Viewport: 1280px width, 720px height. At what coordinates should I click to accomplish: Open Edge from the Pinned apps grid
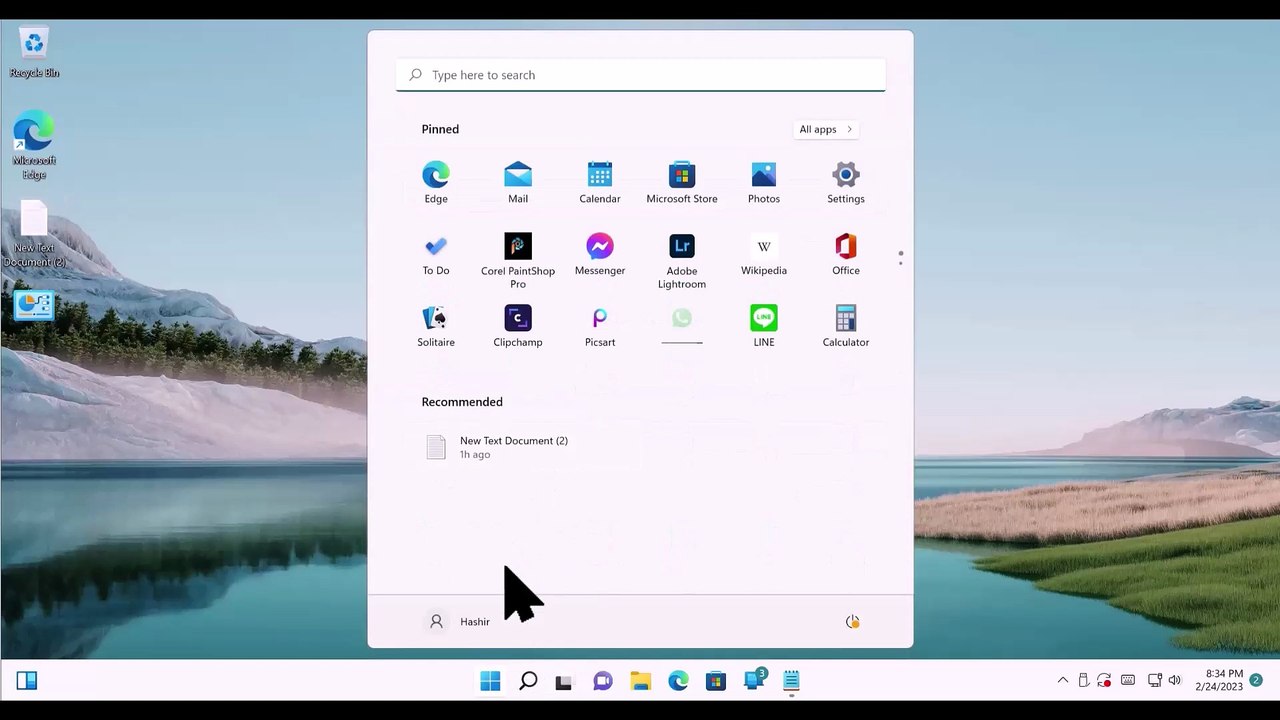point(436,183)
